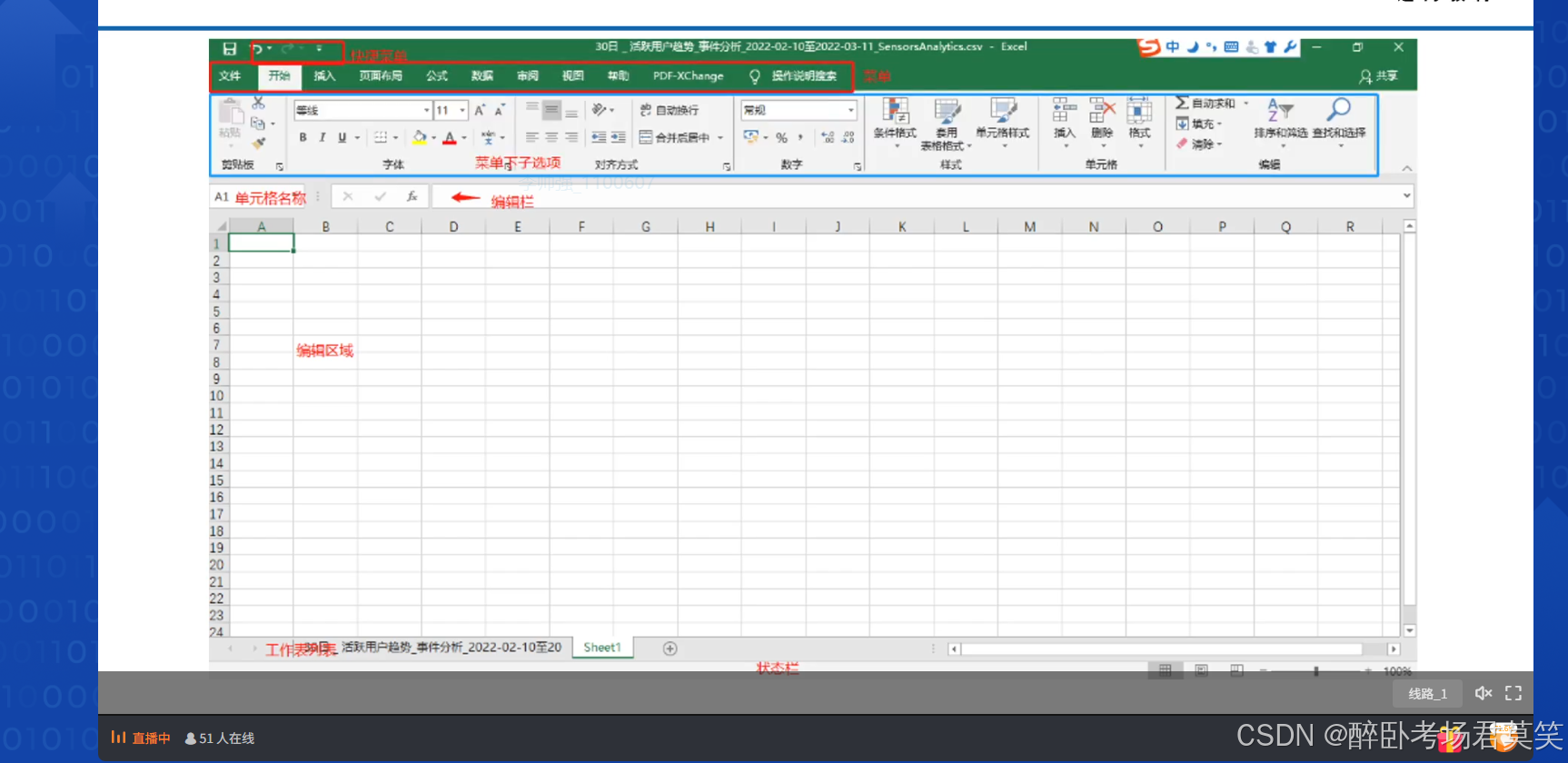1568x763 pixels.
Task: Click the Undo arrow icon
Action: (257, 49)
